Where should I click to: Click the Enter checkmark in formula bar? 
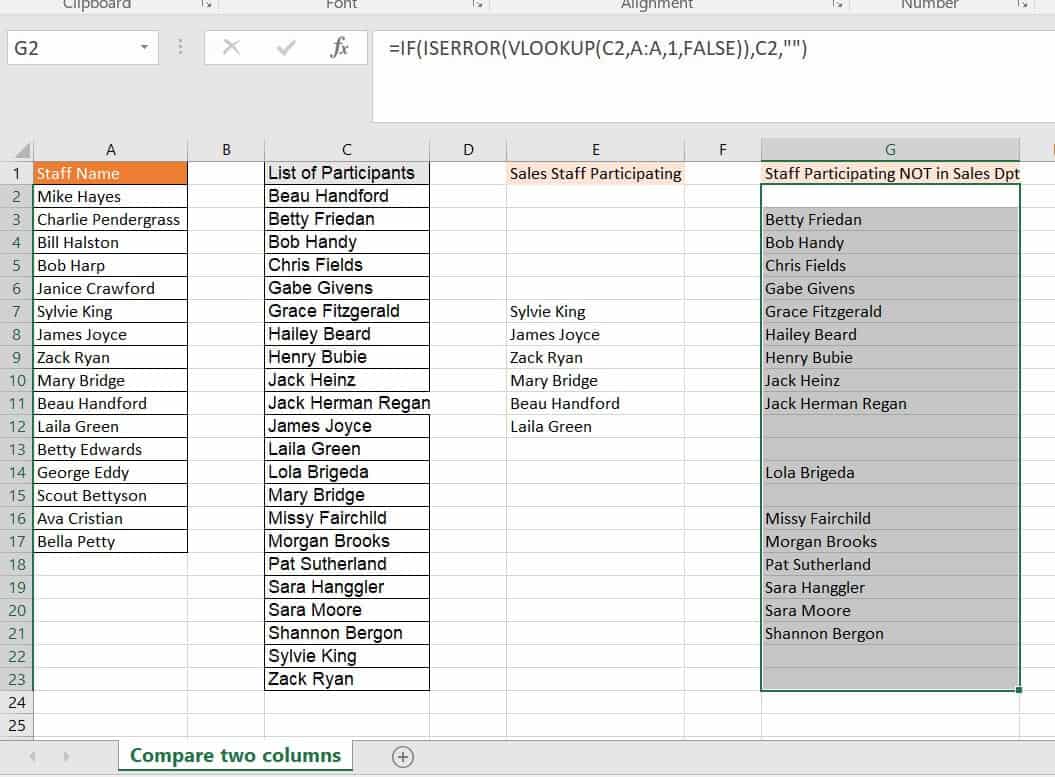coord(286,48)
